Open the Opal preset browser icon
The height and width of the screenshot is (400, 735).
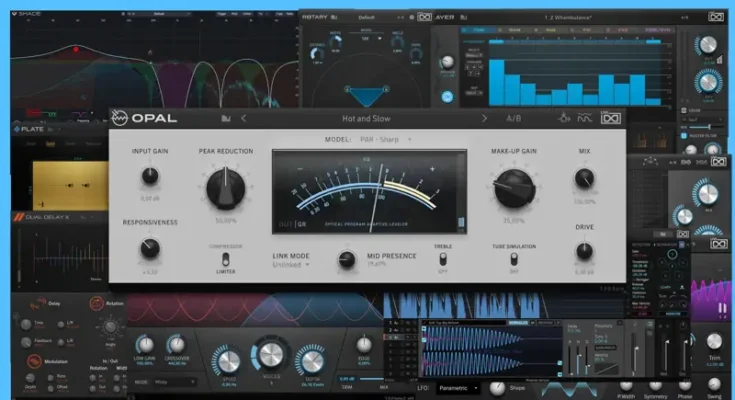tap(225, 118)
